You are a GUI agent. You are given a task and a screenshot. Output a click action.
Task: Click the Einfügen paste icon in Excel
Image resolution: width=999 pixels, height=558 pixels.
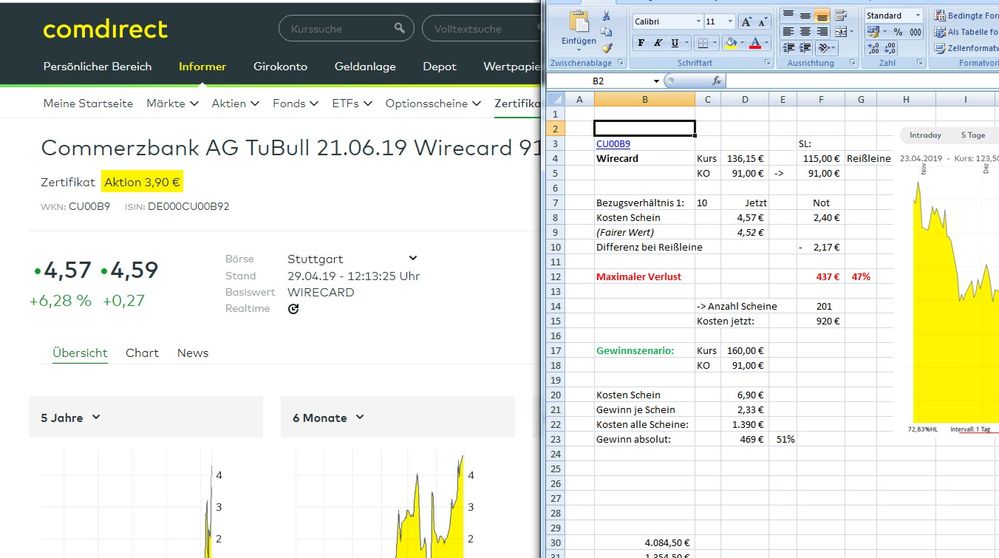tap(578, 23)
